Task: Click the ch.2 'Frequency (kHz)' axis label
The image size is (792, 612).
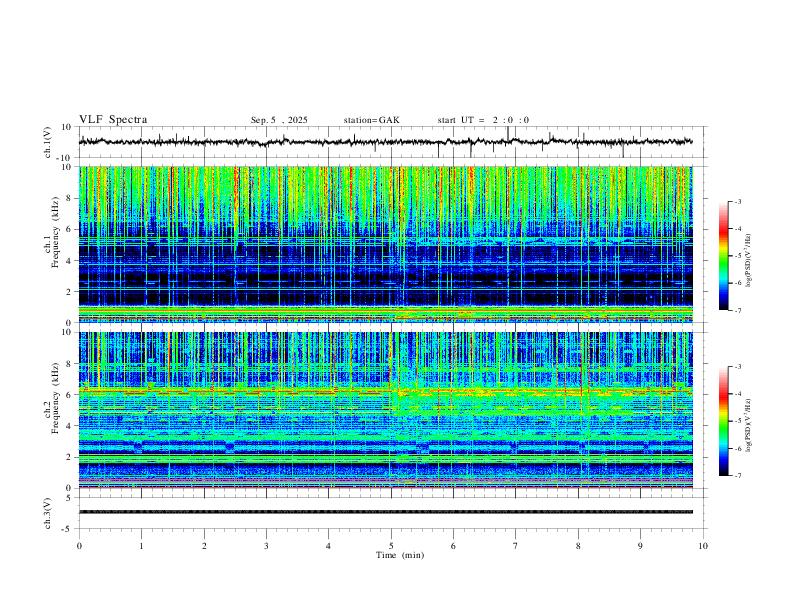Action: tap(55, 398)
